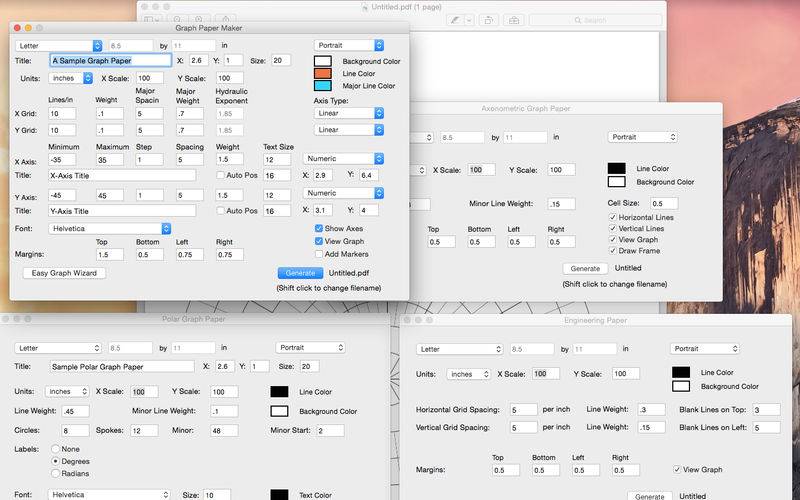Click the title Size field showing 20 in Graph Paper Maker
Viewport: 800px width, 500px height.
coord(281,60)
